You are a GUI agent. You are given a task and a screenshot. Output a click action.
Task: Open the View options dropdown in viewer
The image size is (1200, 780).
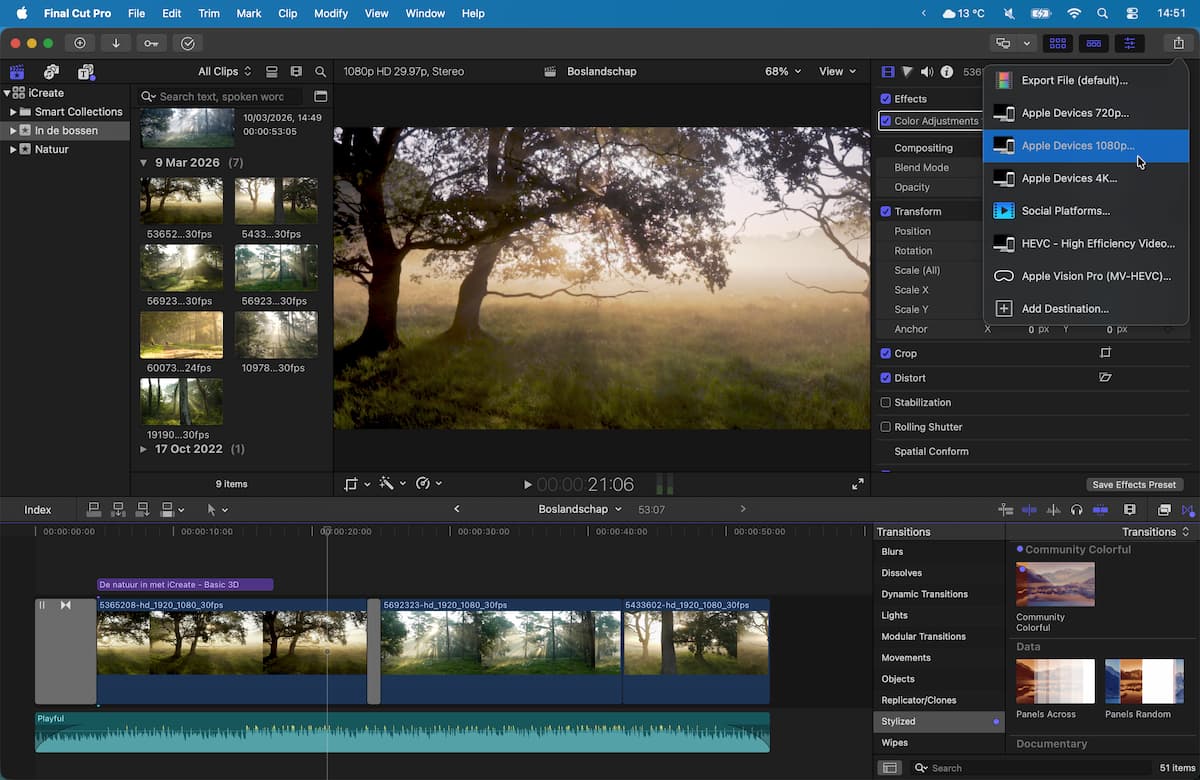pyautogui.click(x=838, y=72)
